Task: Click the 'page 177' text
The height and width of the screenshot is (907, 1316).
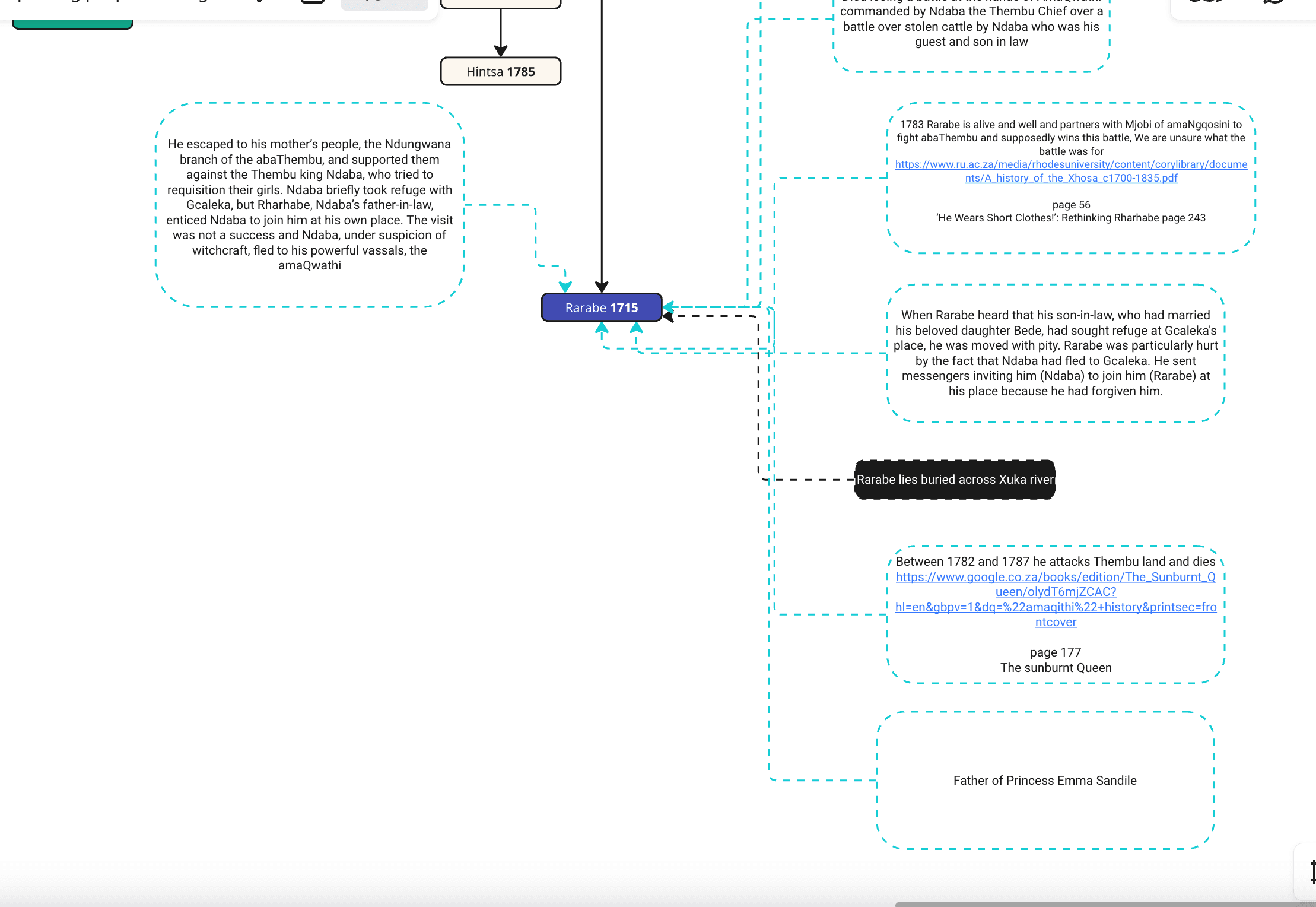Action: coord(1056,652)
